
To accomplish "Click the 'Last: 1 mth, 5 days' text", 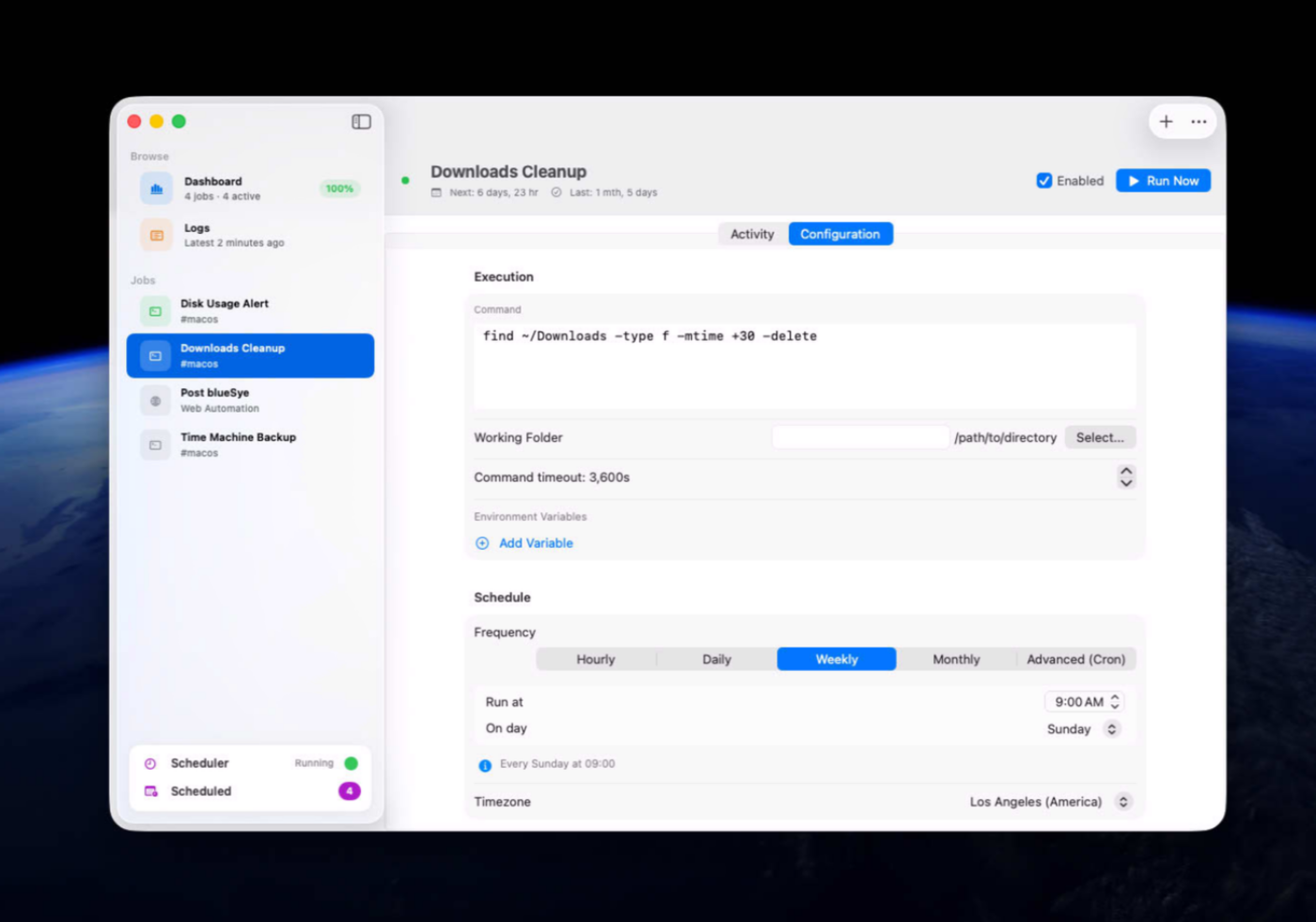I will pos(613,193).
